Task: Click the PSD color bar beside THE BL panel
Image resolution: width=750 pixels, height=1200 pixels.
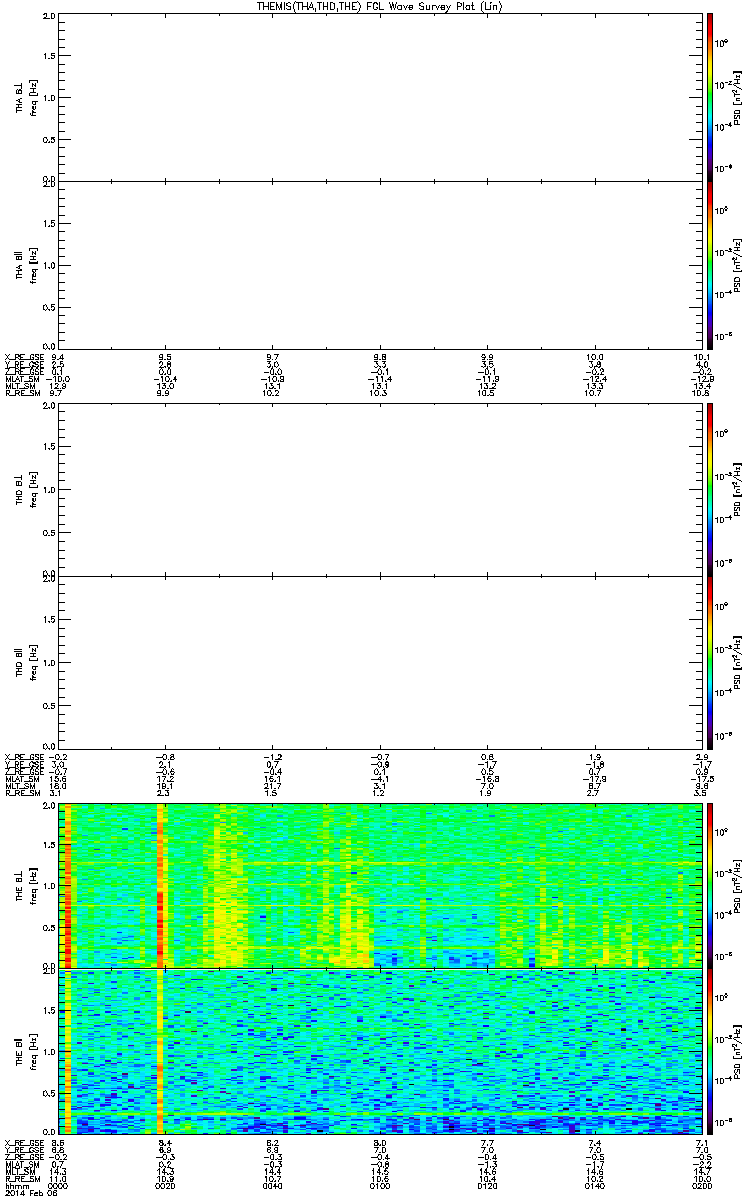Action: pos(709,884)
